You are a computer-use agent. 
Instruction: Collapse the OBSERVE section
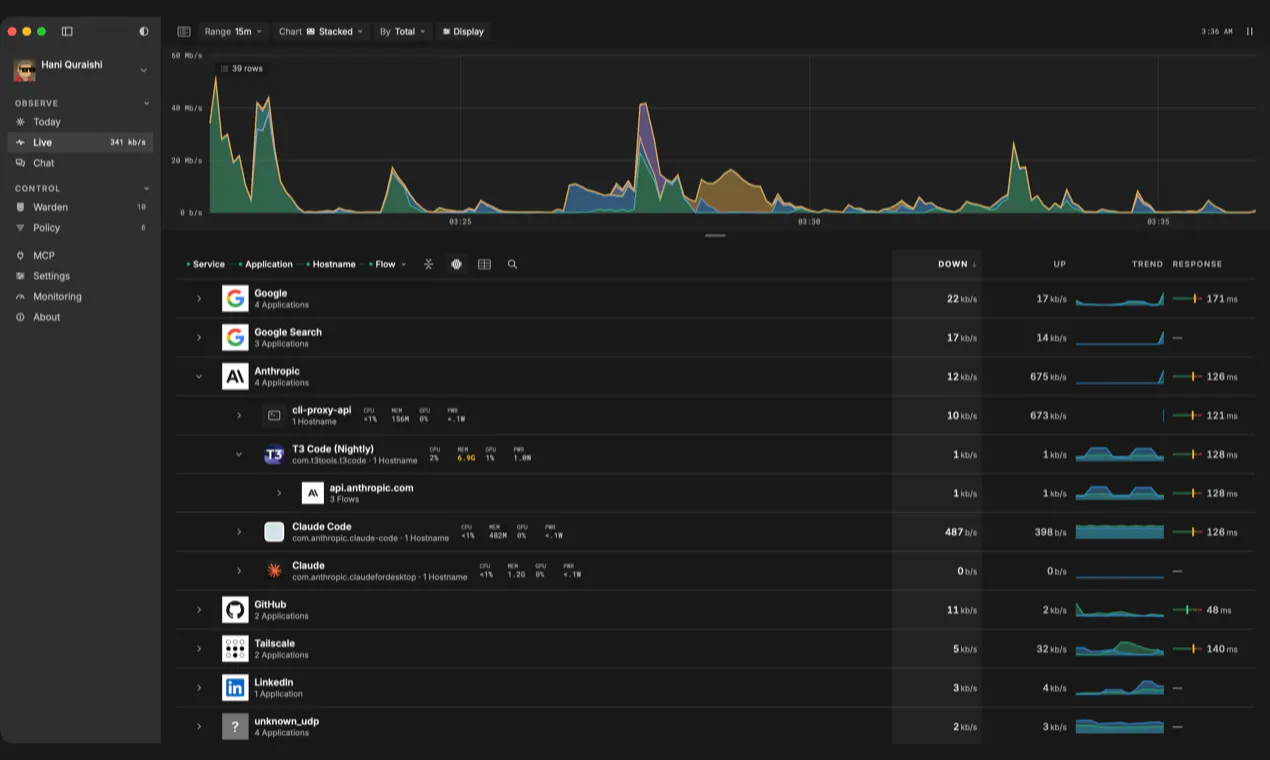146,103
